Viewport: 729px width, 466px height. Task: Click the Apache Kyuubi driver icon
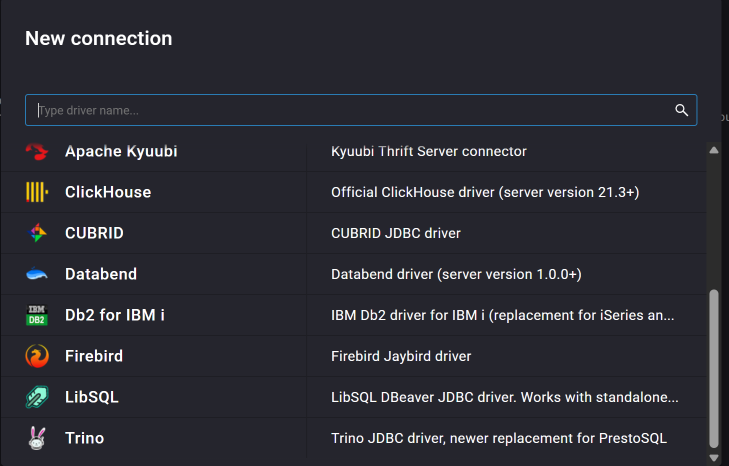pos(37,152)
